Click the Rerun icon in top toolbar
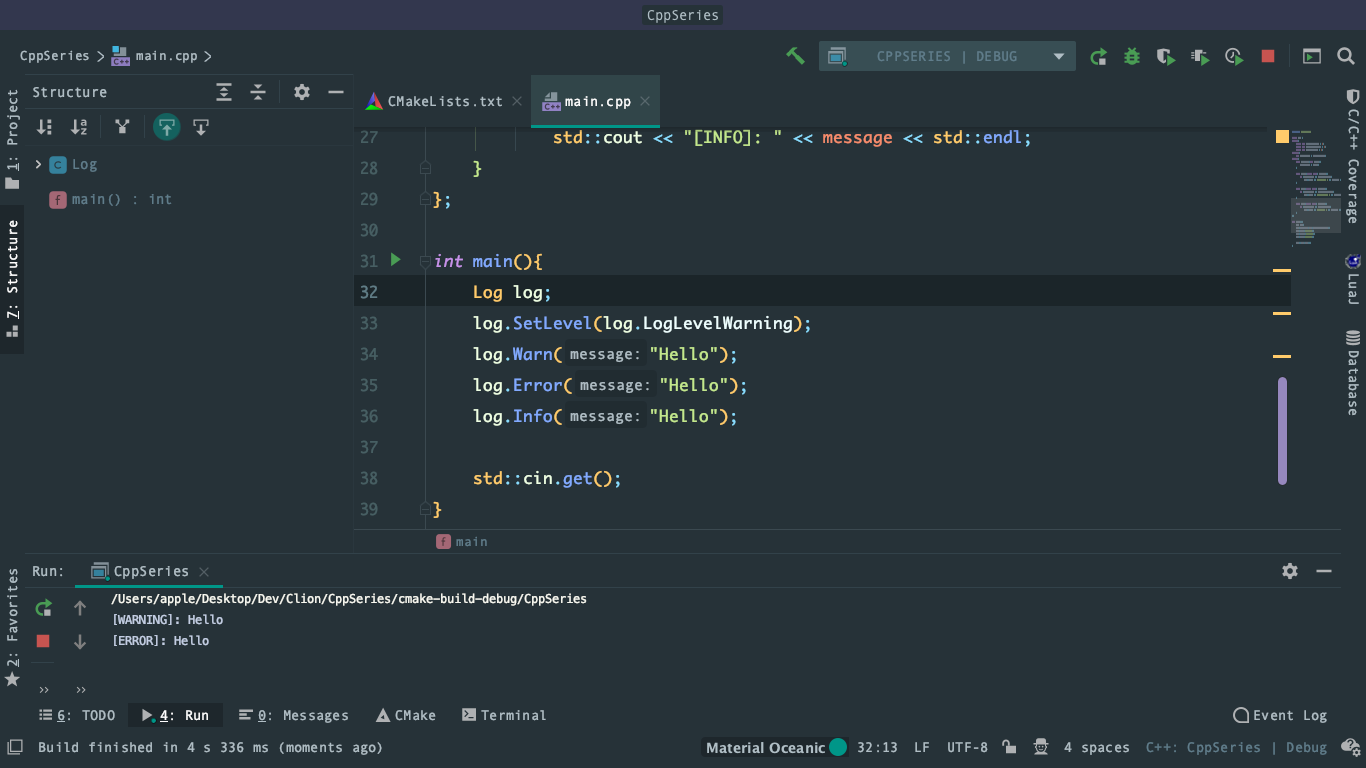 point(1098,56)
